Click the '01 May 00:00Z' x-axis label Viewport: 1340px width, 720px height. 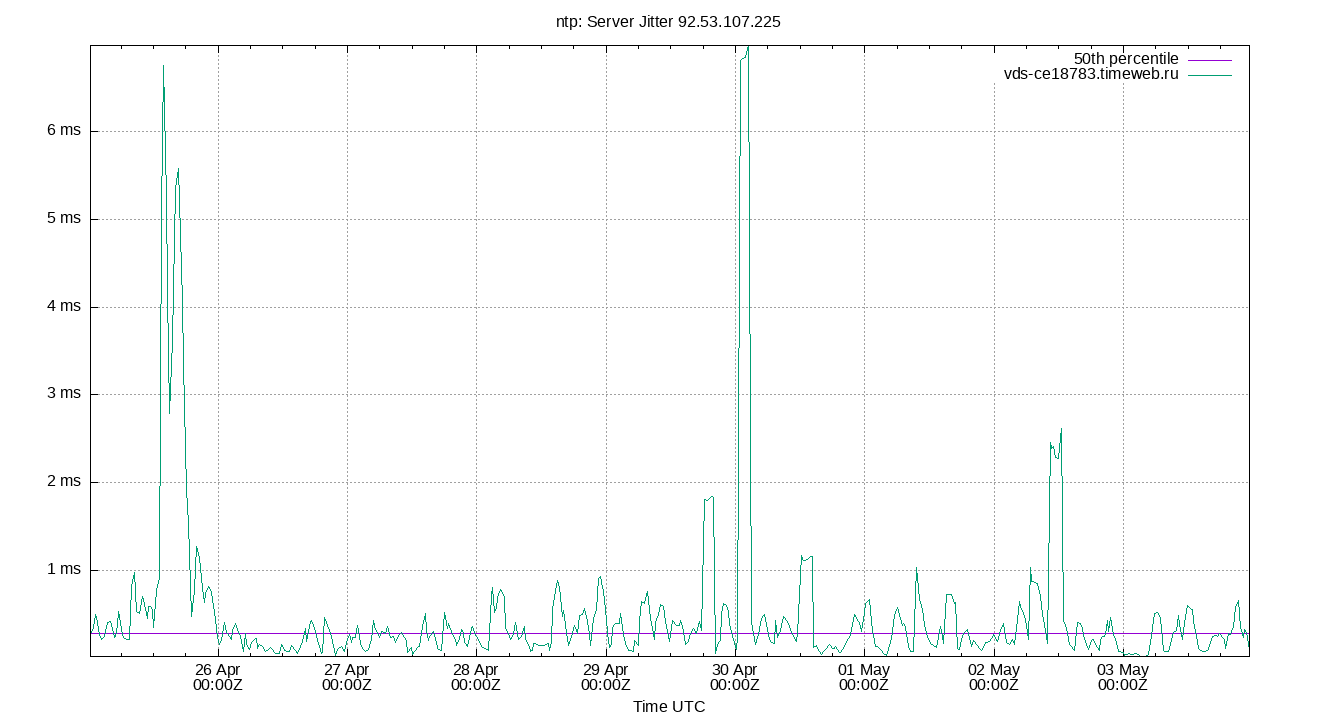(864, 677)
